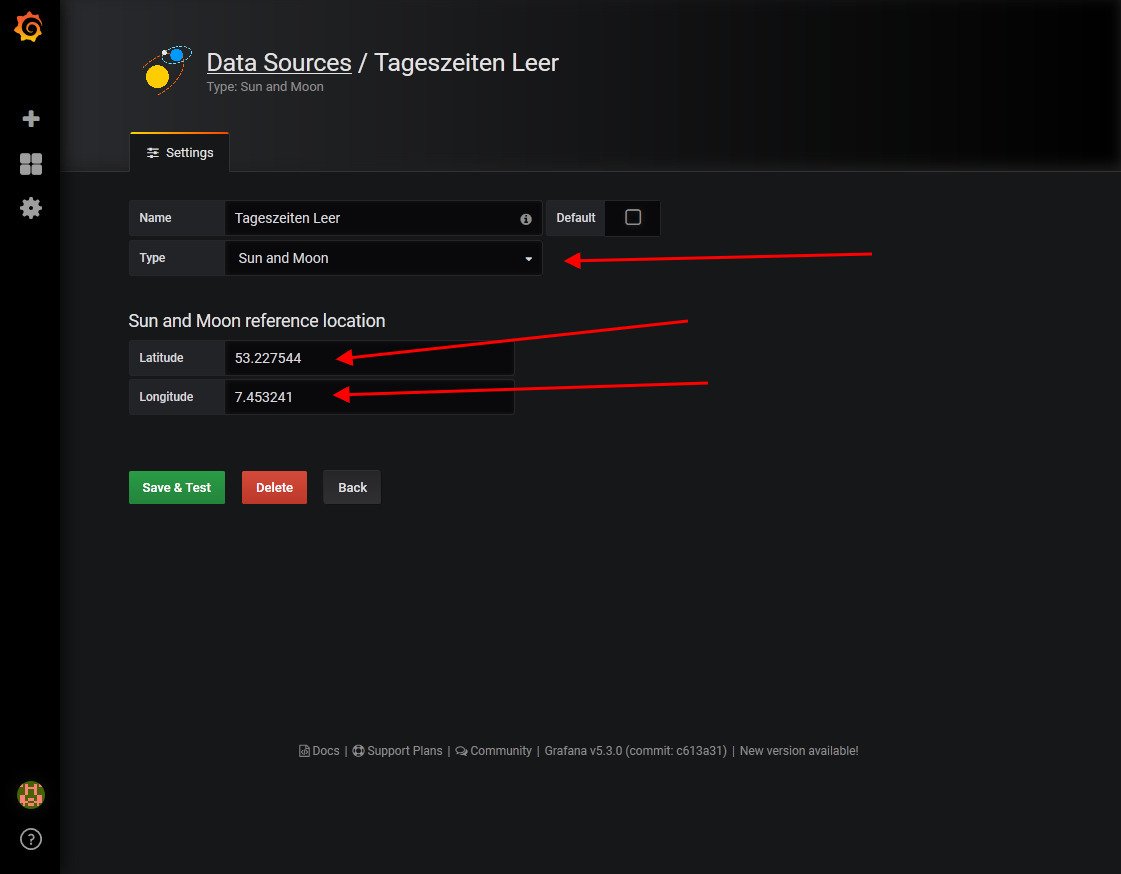Open the Data Sources breadcrumb link
The height and width of the screenshot is (874, 1121).
pos(278,62)
